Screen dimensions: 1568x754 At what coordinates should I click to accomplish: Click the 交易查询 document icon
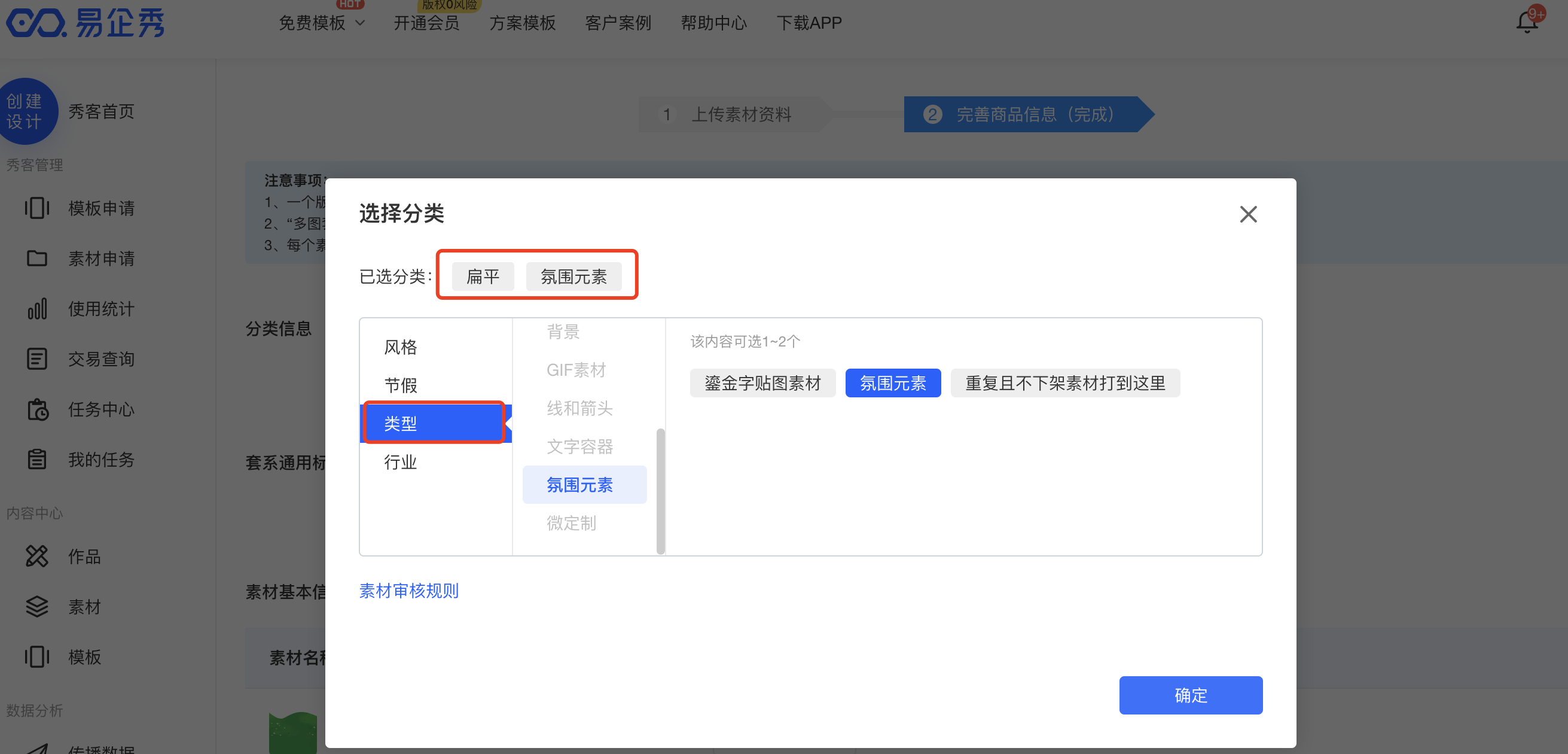point(36,358)
